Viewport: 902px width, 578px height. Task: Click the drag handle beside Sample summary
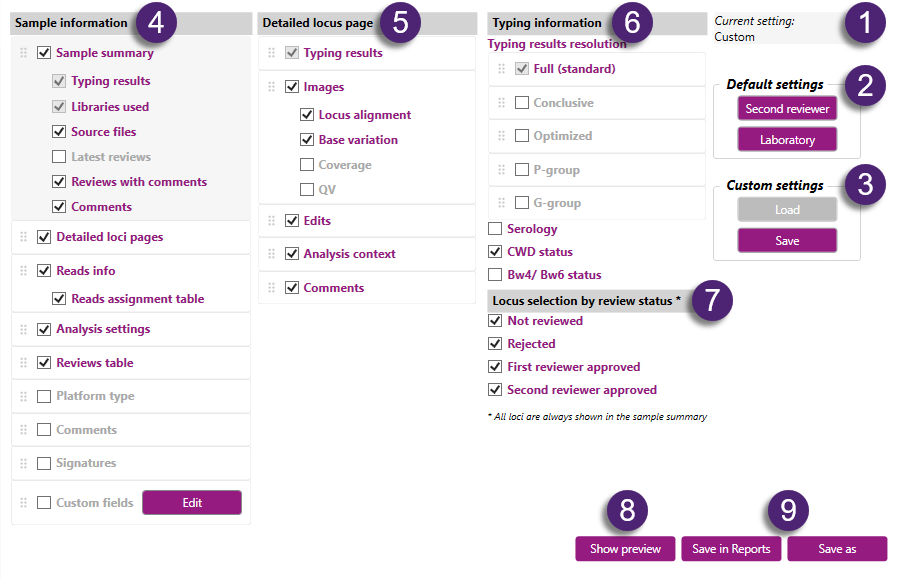(24, 53)
